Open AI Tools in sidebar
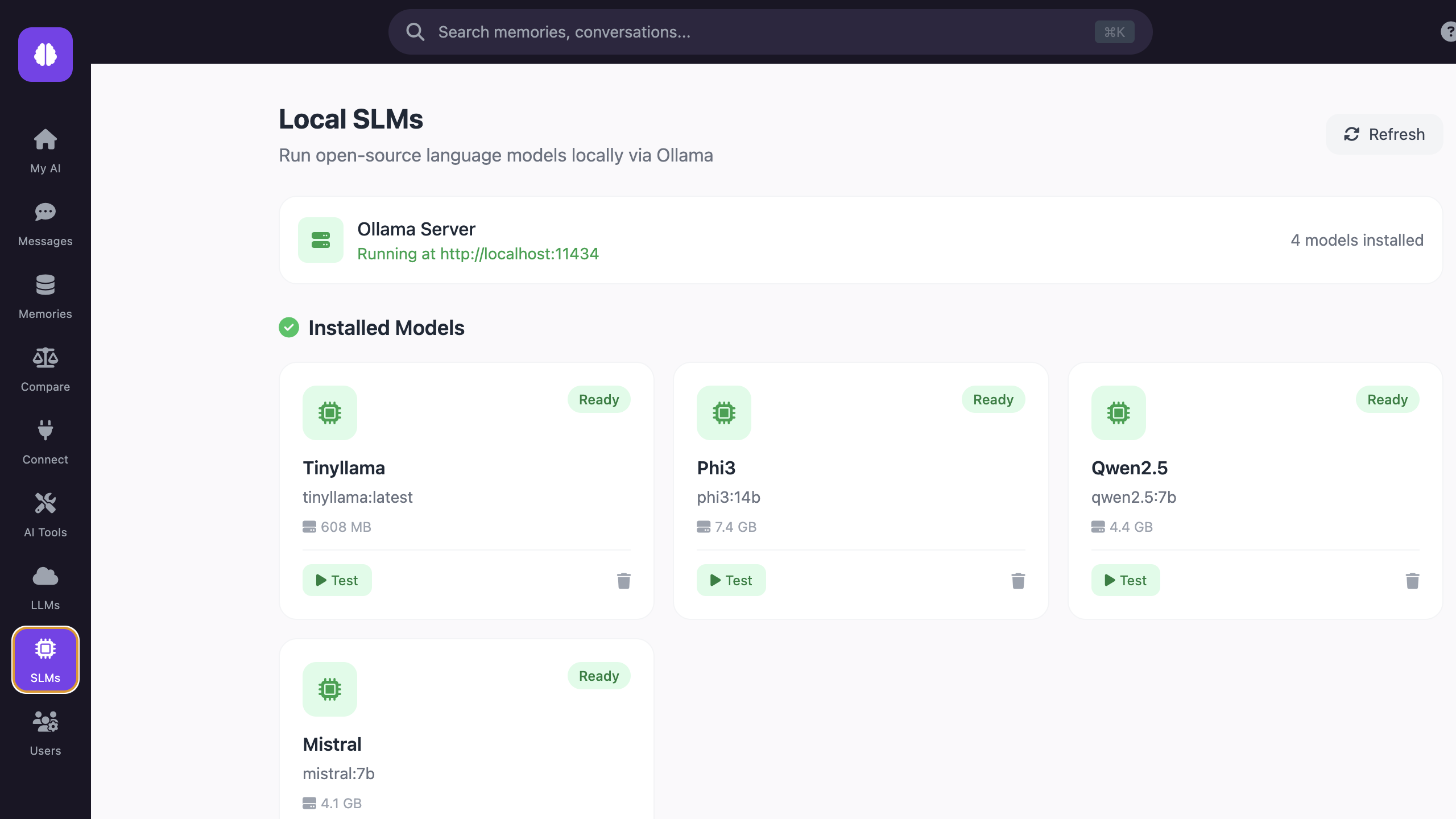This screenshot has height=819, width=1456. 45,514
